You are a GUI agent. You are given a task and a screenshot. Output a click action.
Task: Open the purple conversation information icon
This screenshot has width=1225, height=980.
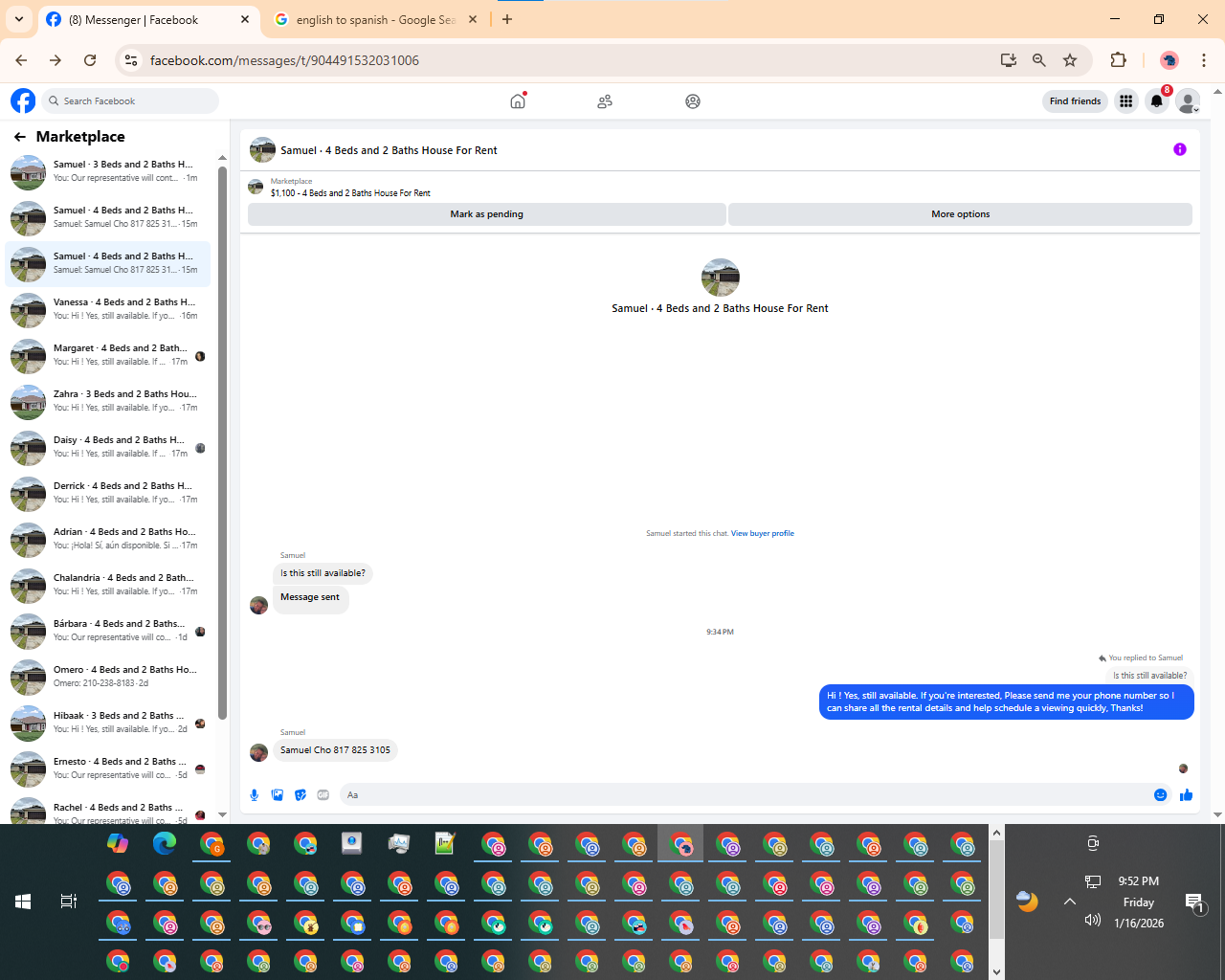(1180, 149)
